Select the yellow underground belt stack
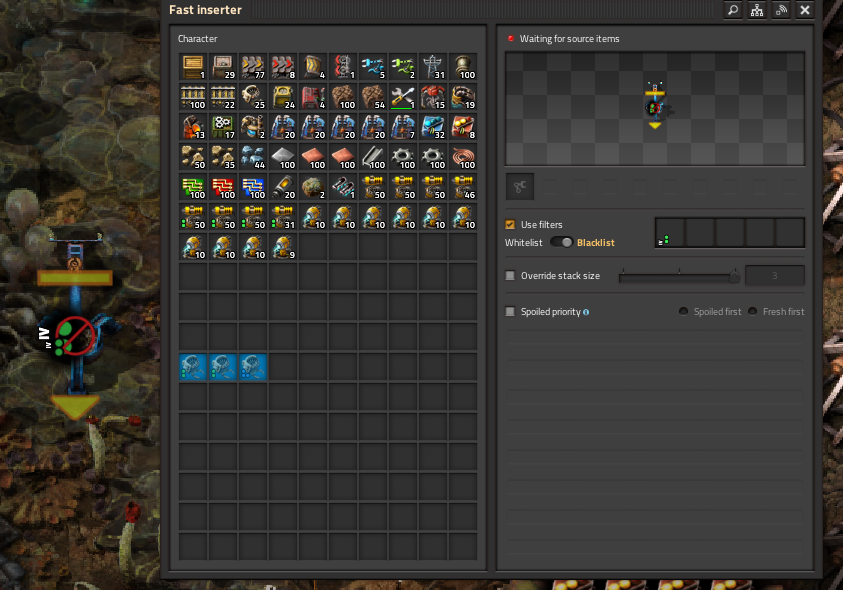The width and height of the screenshot is (843, 590). point(313,67)
